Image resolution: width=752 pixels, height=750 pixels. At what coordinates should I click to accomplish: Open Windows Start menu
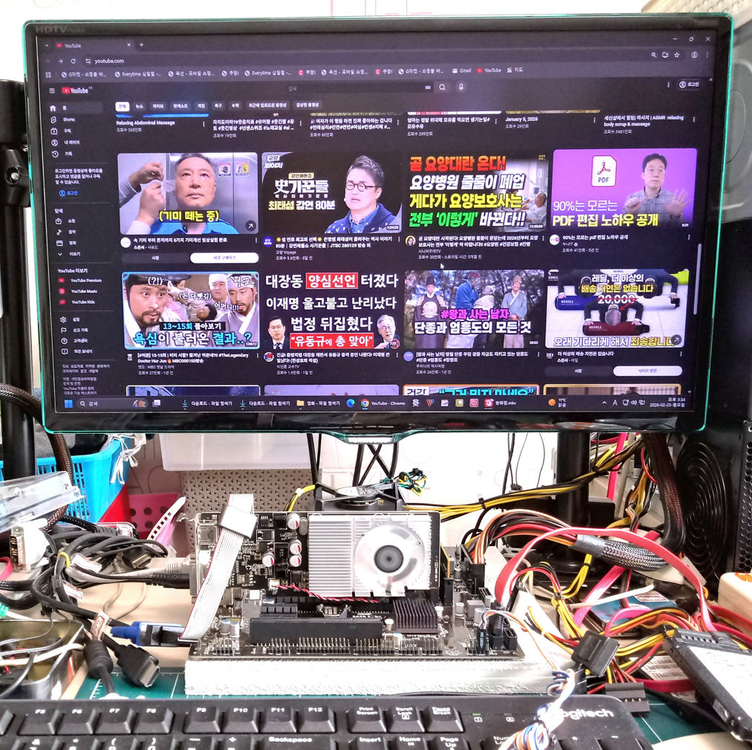tap(68, 404)
